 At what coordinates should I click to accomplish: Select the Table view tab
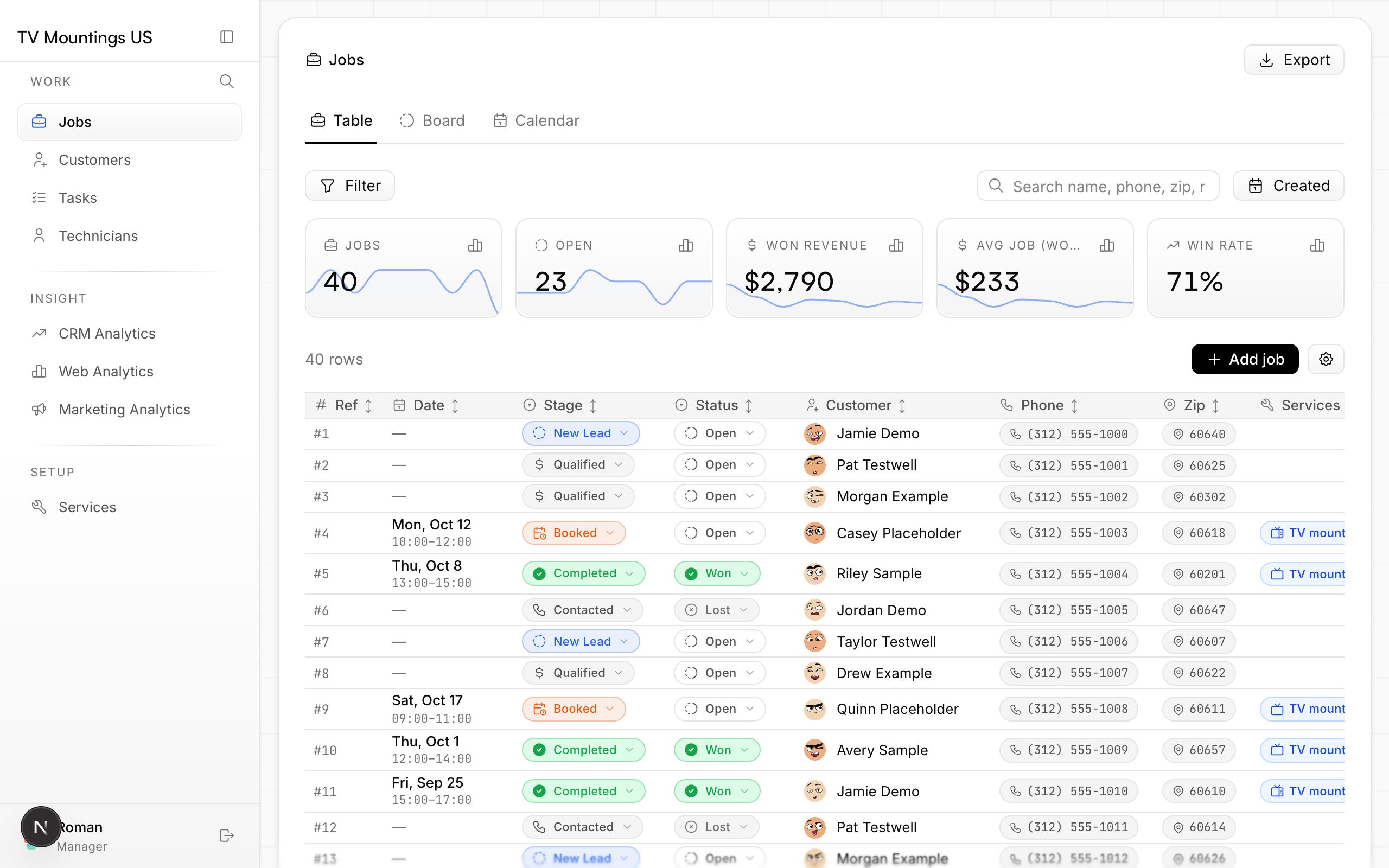341,120
